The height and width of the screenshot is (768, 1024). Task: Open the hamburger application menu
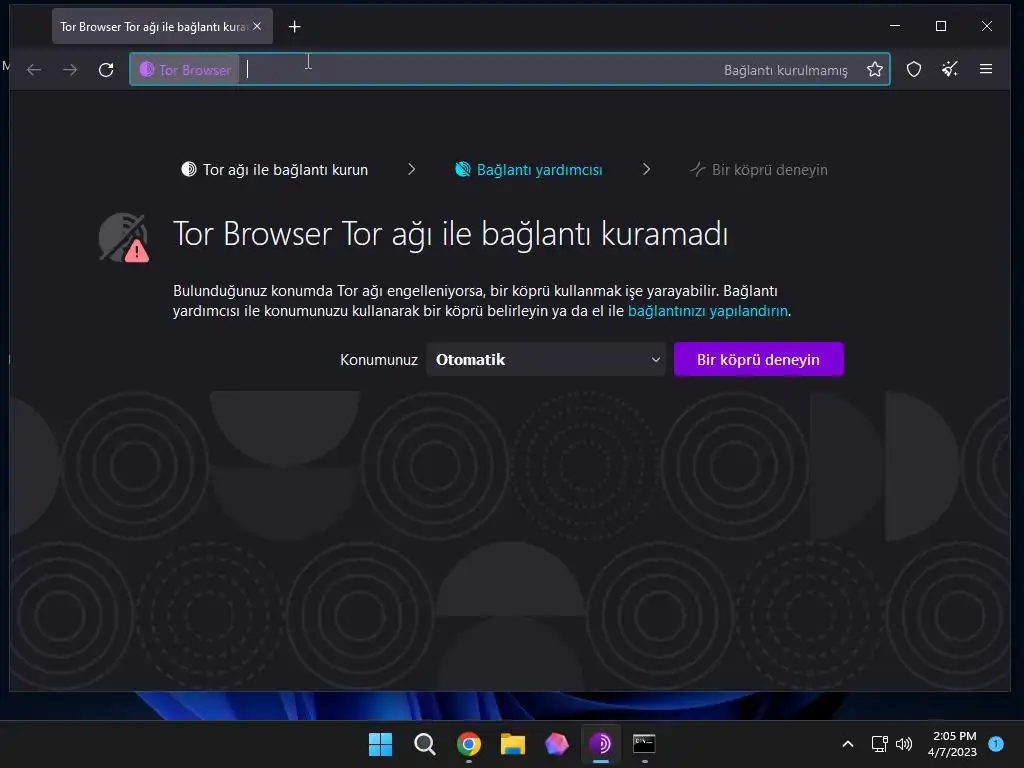(x=985, y=69)
